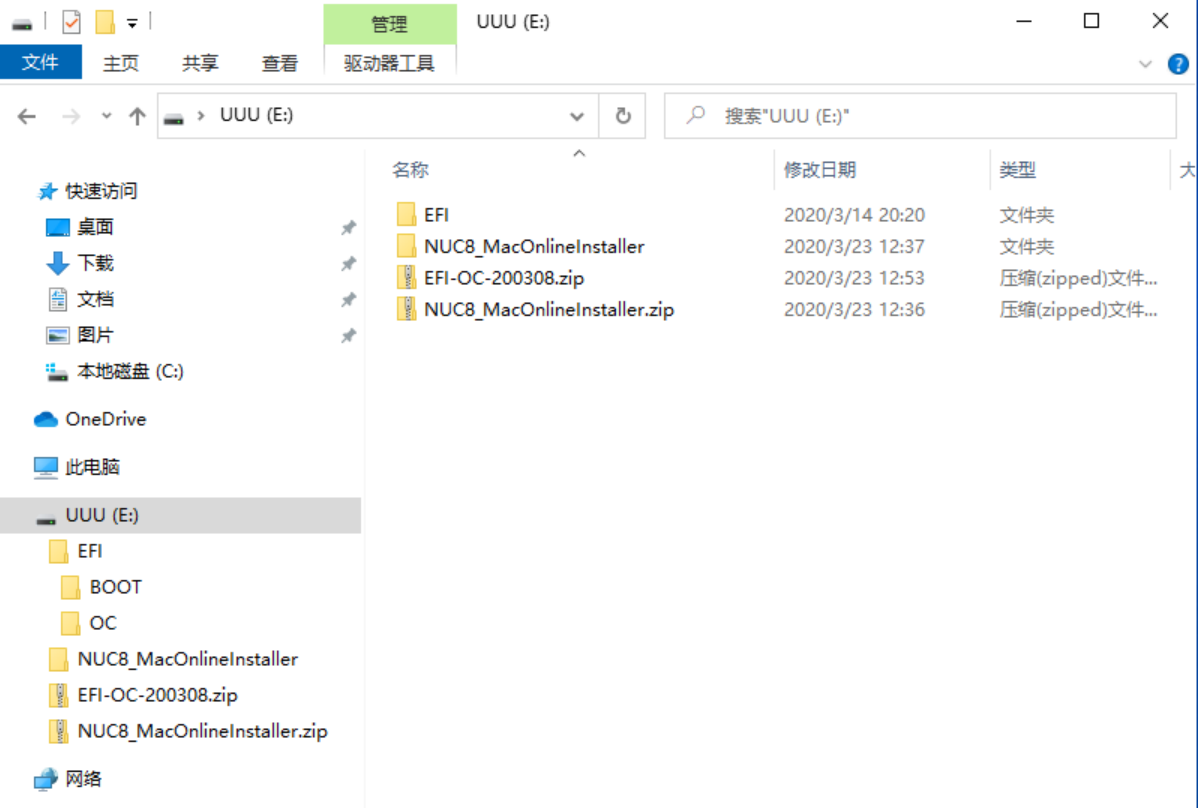Screen dimensions: 1198x808
Task: Click the search magnifier icon
Action: click(x=695, y=116)
